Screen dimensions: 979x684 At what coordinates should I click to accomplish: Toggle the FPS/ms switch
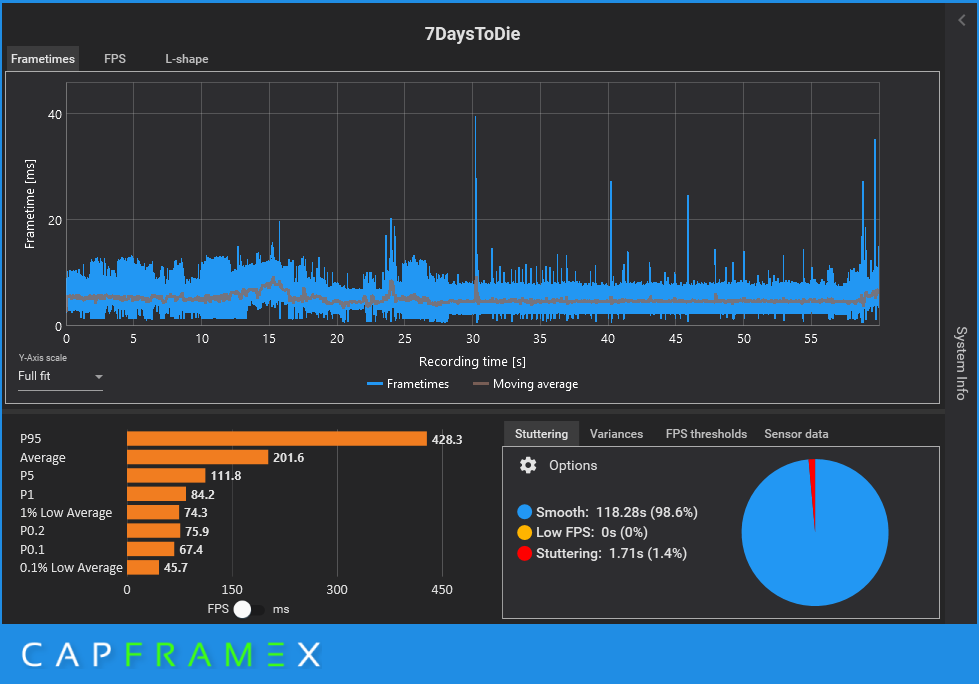coord(248,609)
